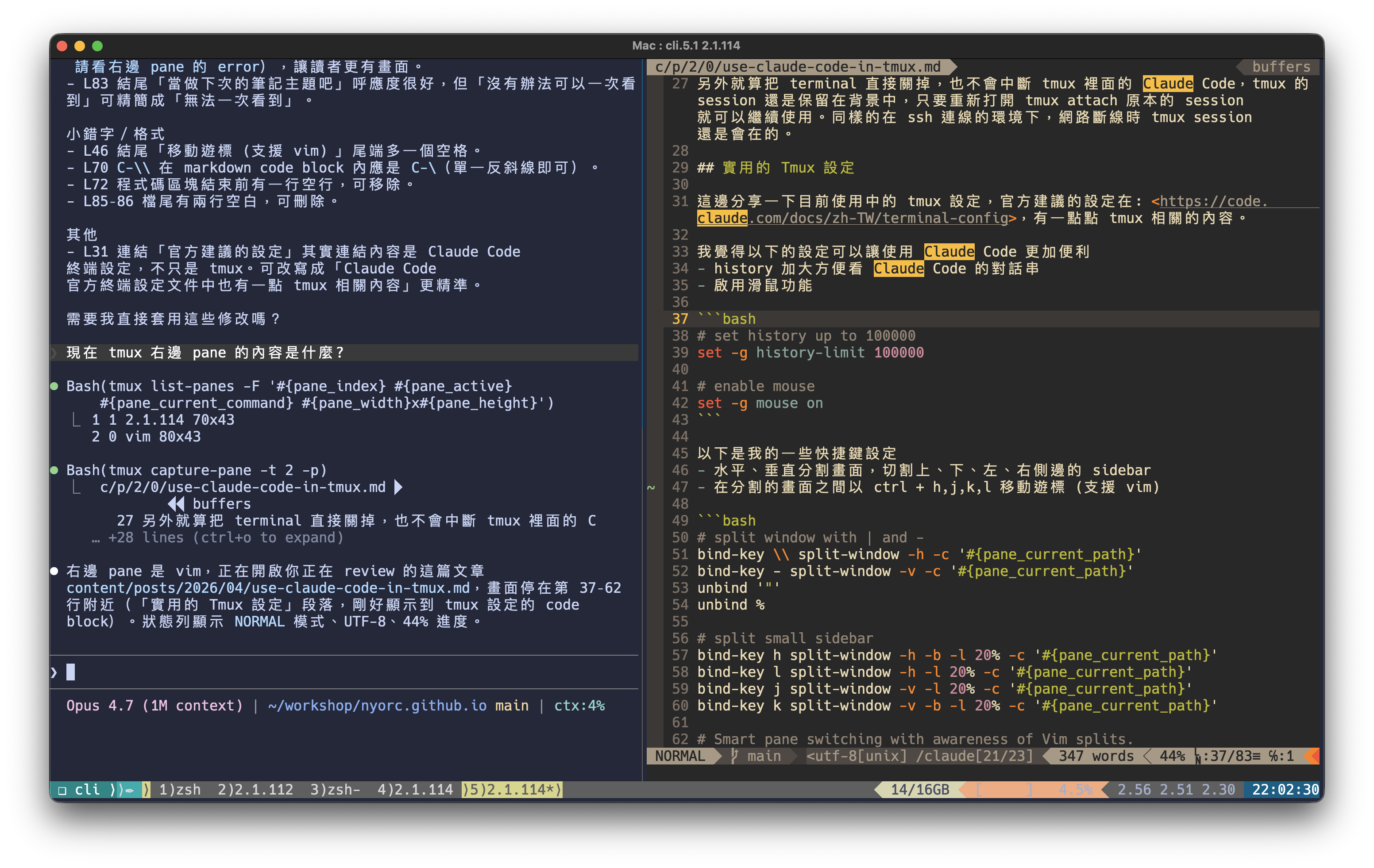Click the highlighted 'Claude' match on line 34
1374x868 pixels.
pyautogui.click(x=899, y=269)
